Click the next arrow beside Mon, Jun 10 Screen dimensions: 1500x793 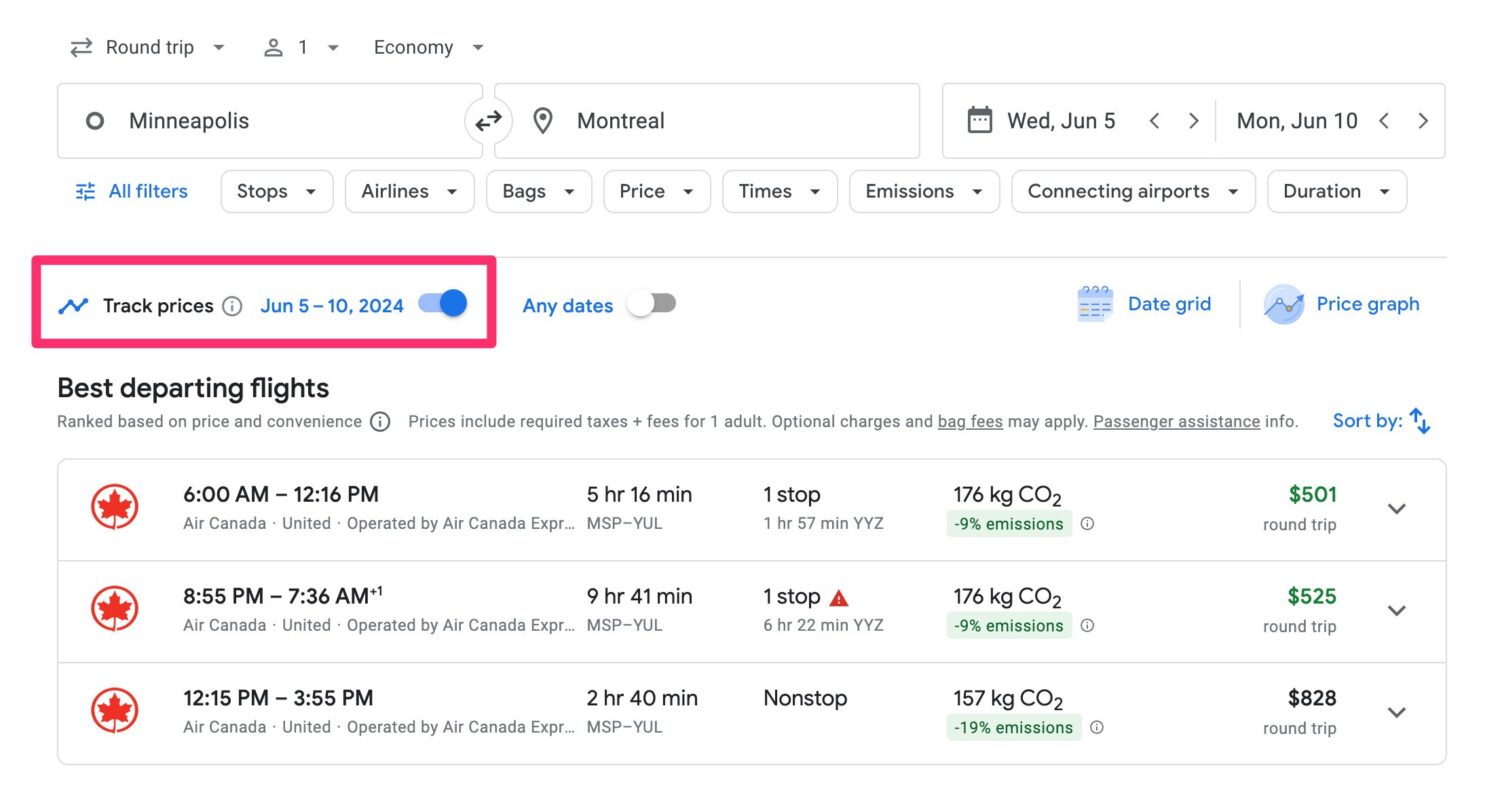[1423, 120]
